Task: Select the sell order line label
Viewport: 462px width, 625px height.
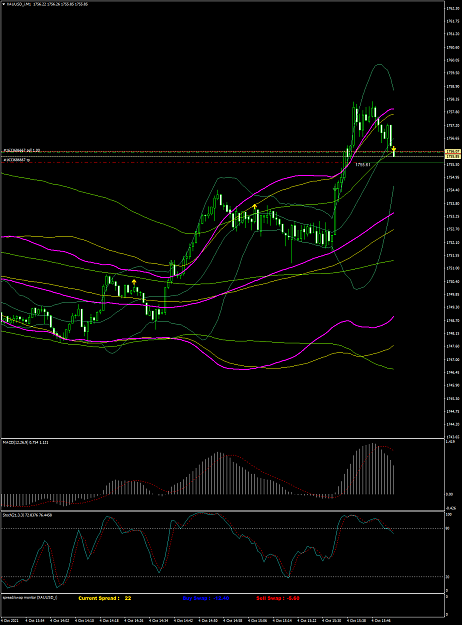Action: 22,150
